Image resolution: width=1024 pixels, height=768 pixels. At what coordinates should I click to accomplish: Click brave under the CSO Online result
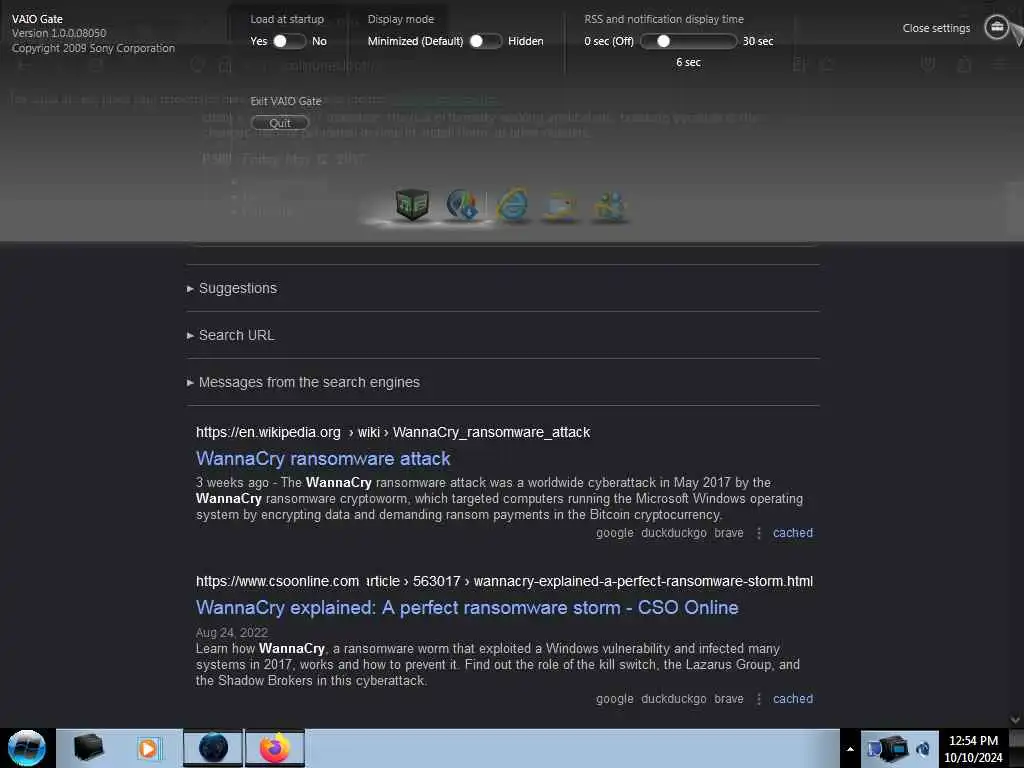tap(729, 699)
